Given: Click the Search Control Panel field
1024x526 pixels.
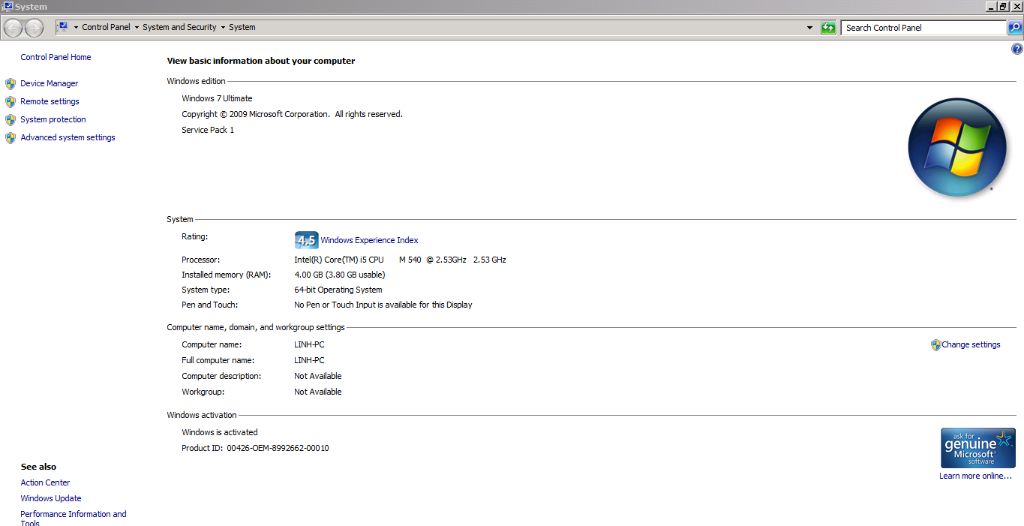Looking at the screenshot, I should pos(923,27).
